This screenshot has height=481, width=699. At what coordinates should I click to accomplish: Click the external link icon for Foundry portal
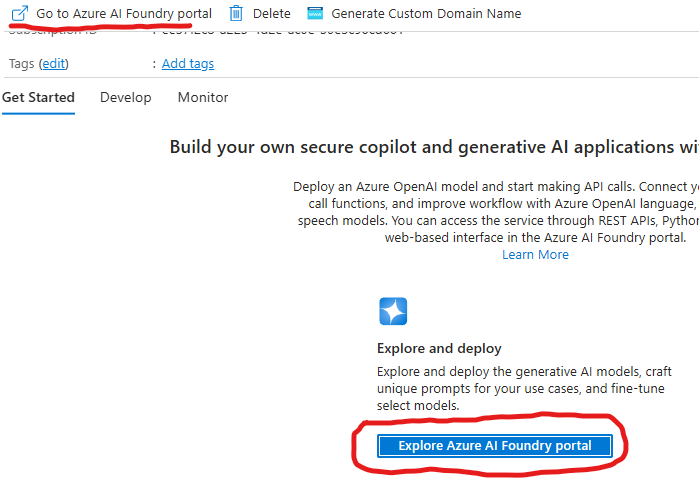[20, 13]
